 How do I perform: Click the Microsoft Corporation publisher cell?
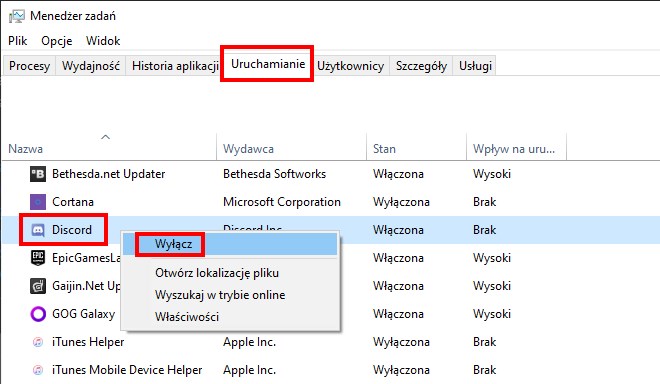click(282, 202)
